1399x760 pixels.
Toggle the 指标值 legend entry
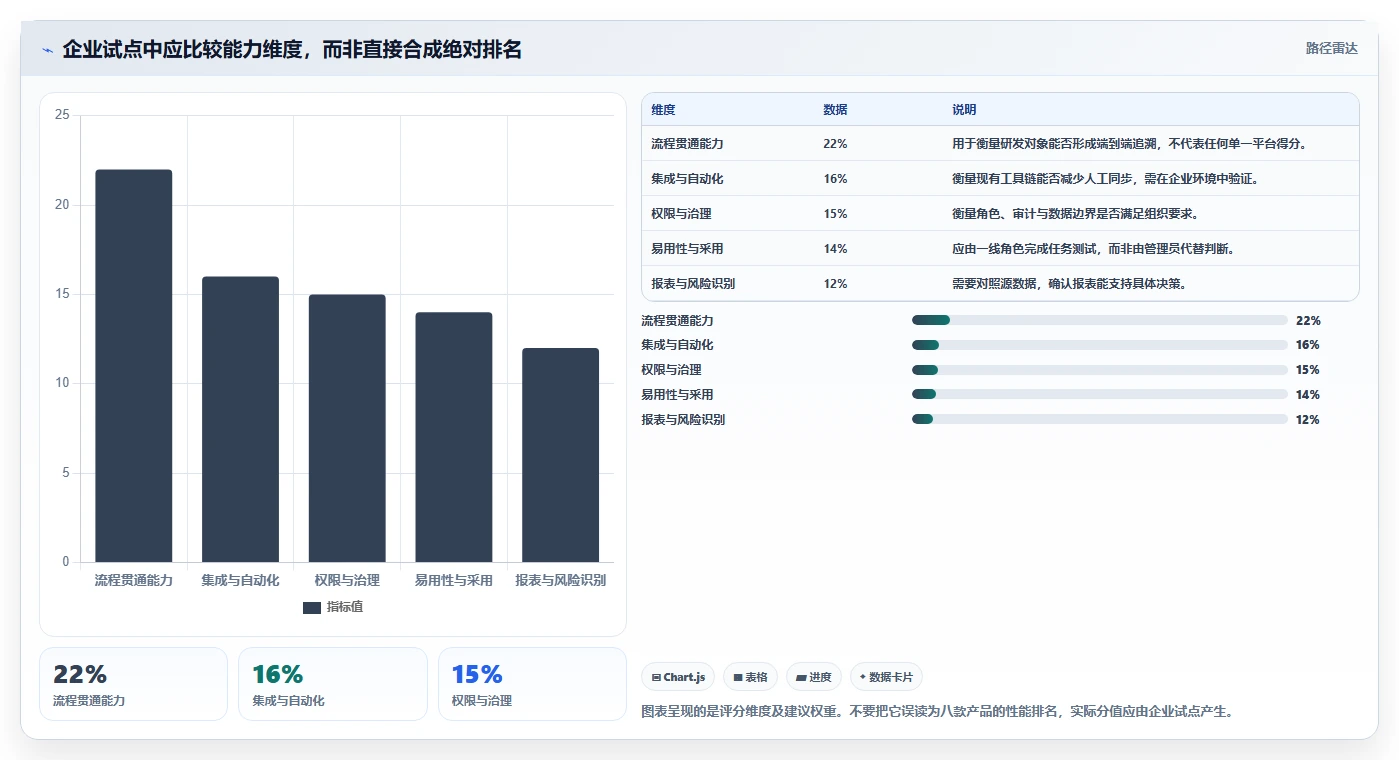pyautogui.click(x=333, y=607)
